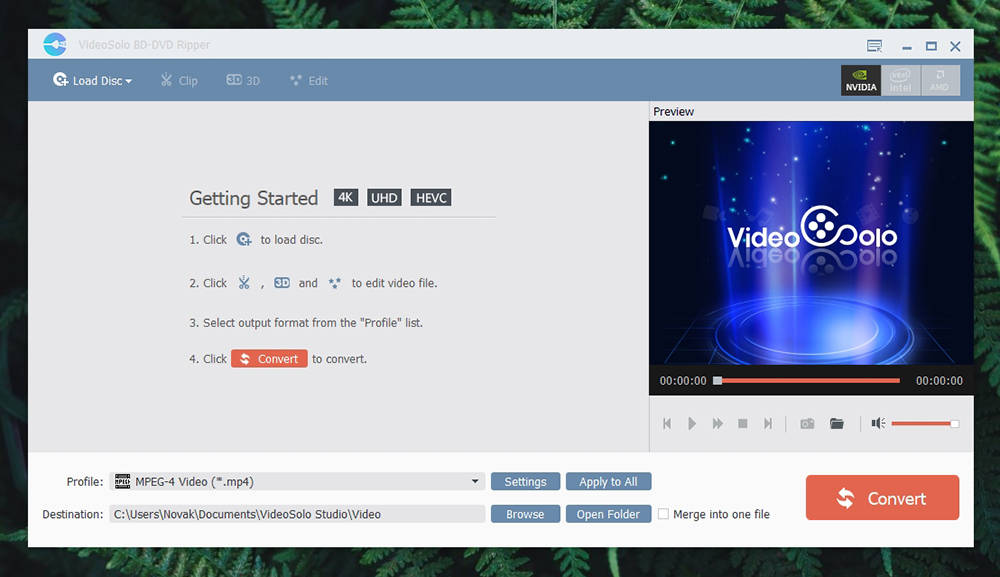Take a snapshot with camera icon

click(x=807, y=423)
